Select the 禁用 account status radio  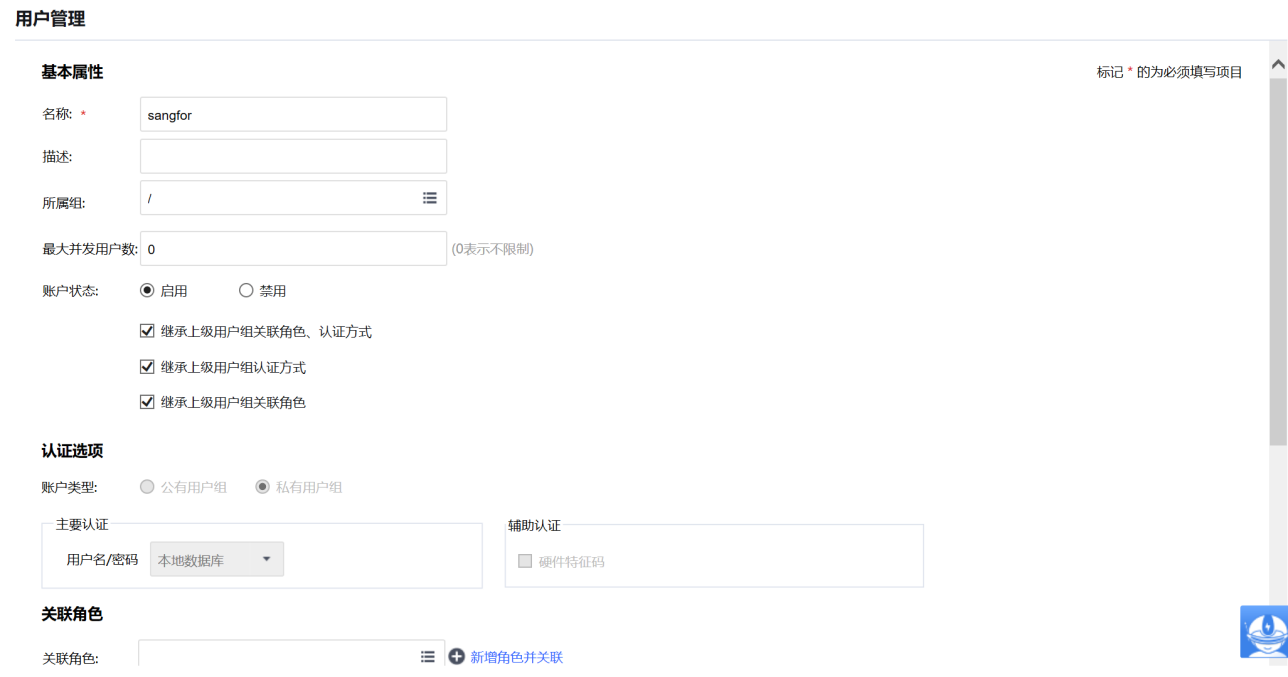tap(246, 291)
